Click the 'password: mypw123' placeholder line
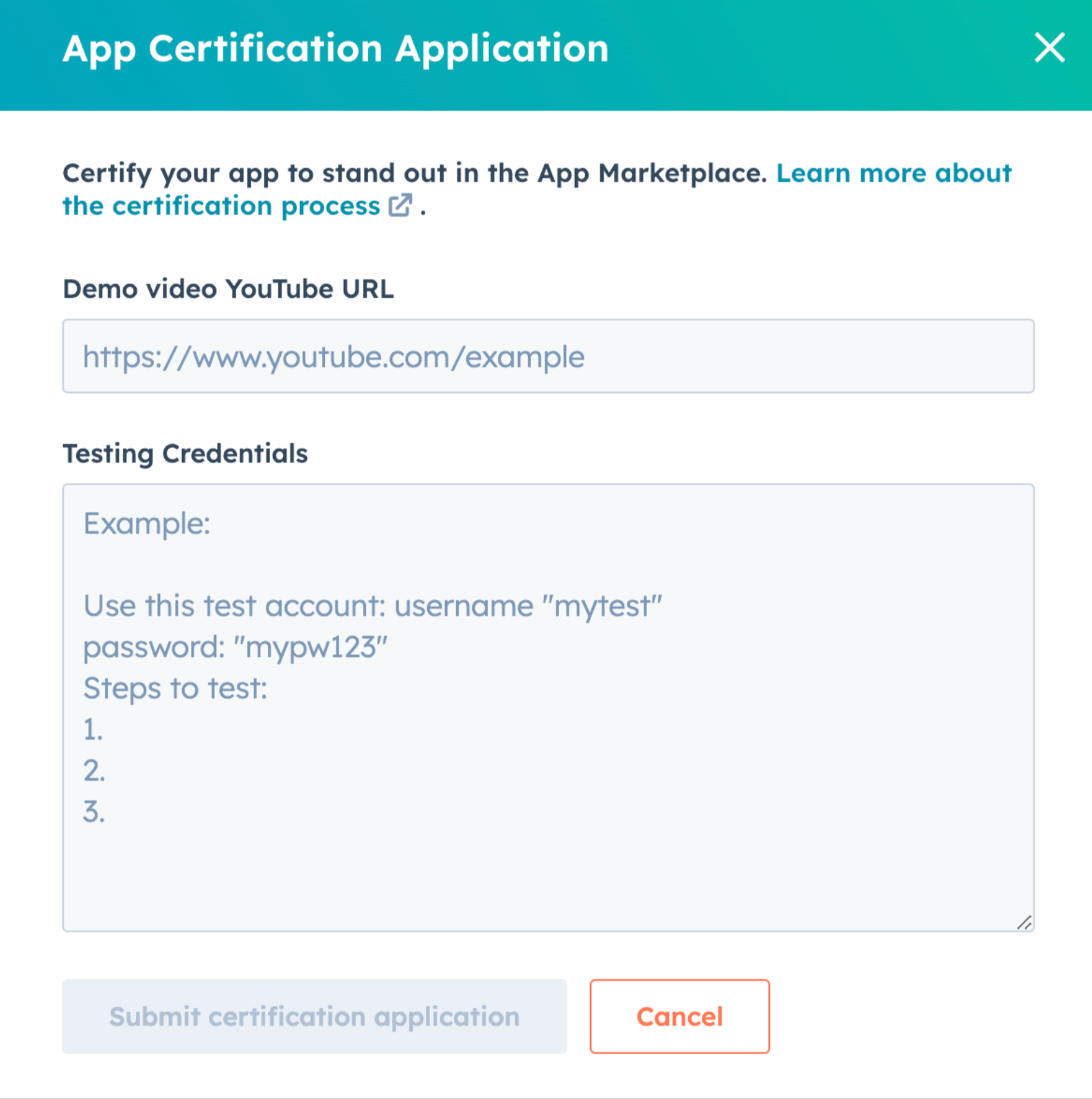1092x1099 pixels. point(235,648)
